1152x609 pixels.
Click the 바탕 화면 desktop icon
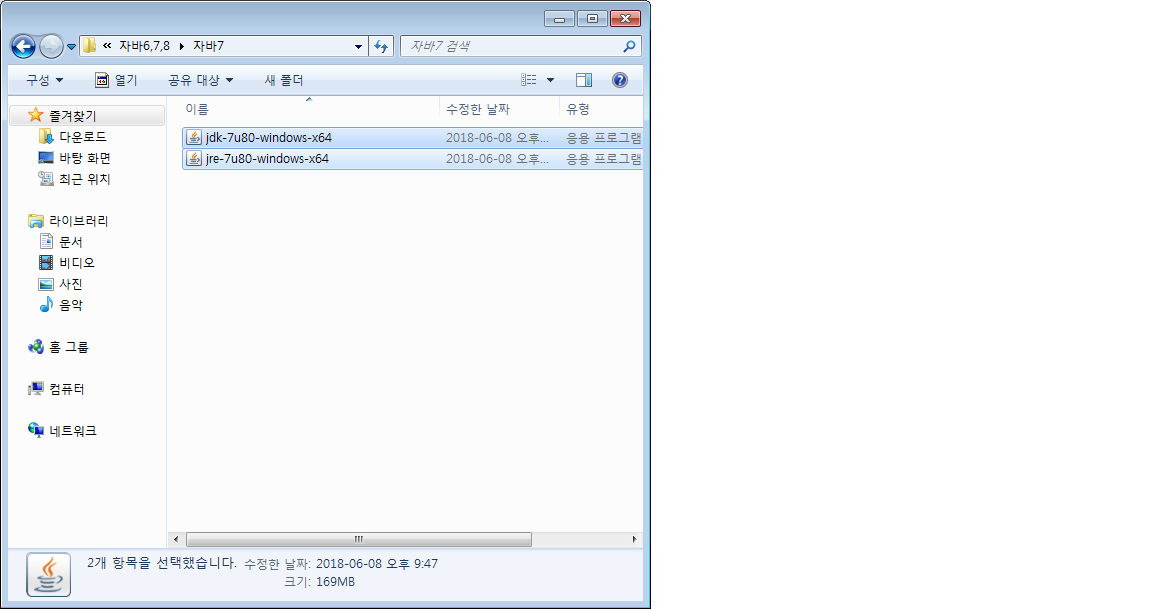[x=46, y=158]
